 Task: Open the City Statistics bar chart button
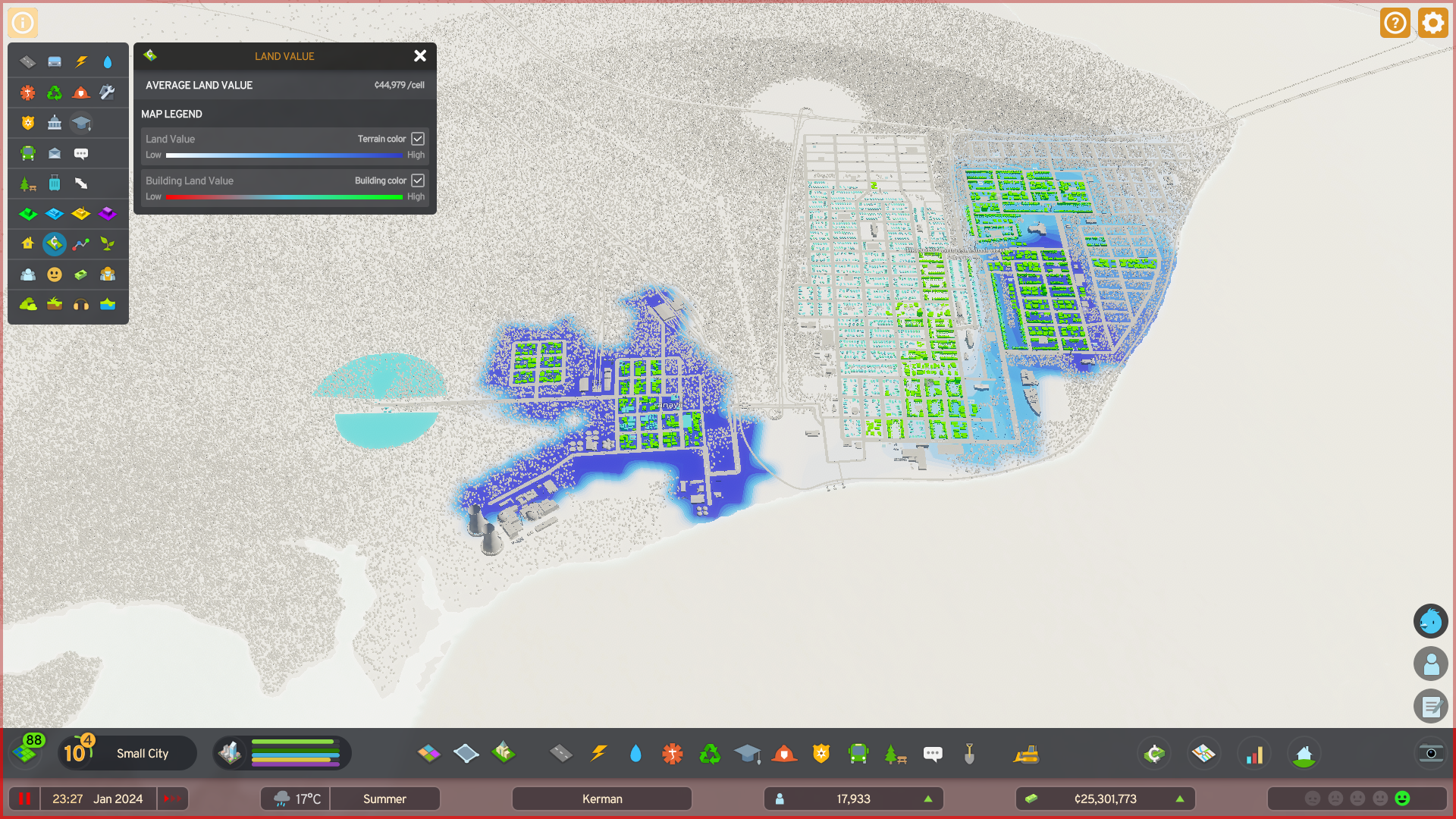[1255, 754]
